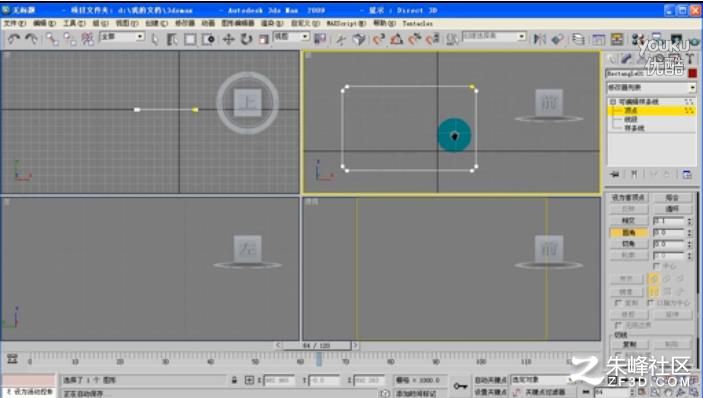
Task: Click the red object color swatch
Action: 693,73
